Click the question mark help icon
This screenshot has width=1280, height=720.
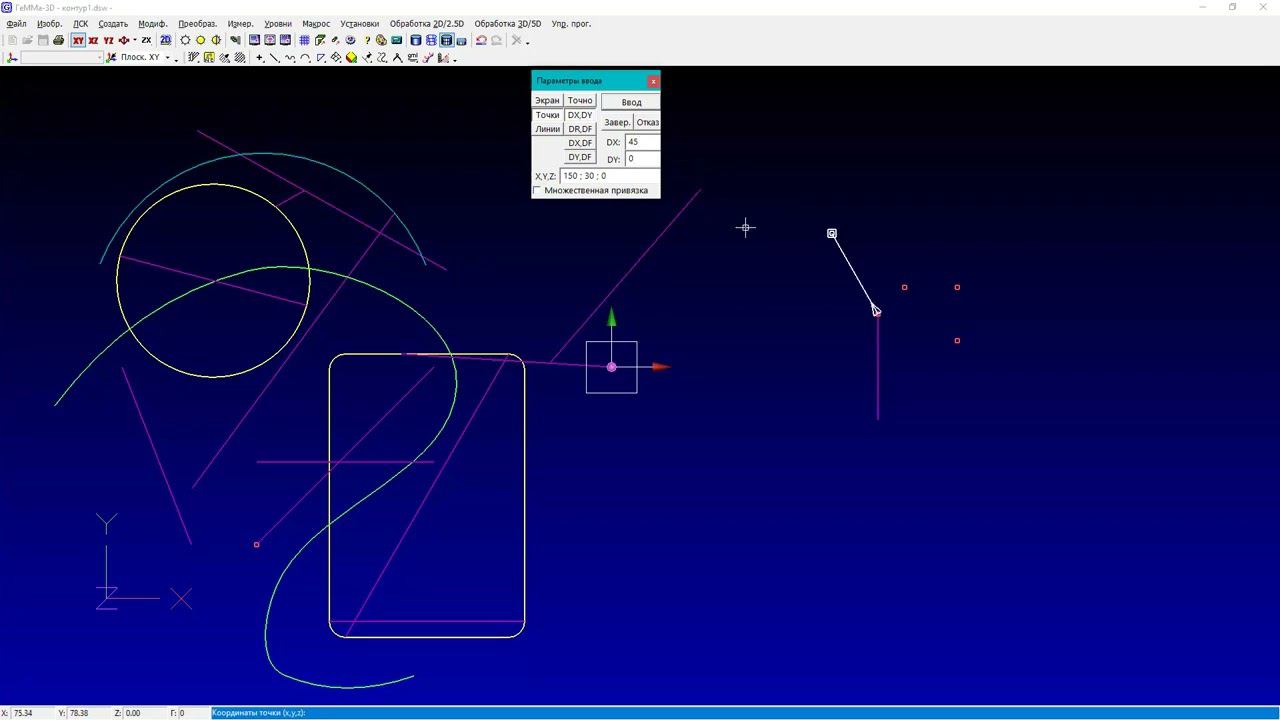point(365,41)
